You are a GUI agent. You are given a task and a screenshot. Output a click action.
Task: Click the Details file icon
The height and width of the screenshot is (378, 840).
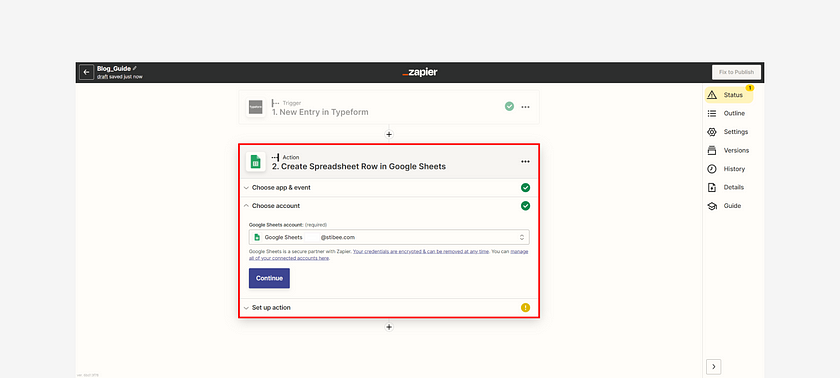coord(712,187)
